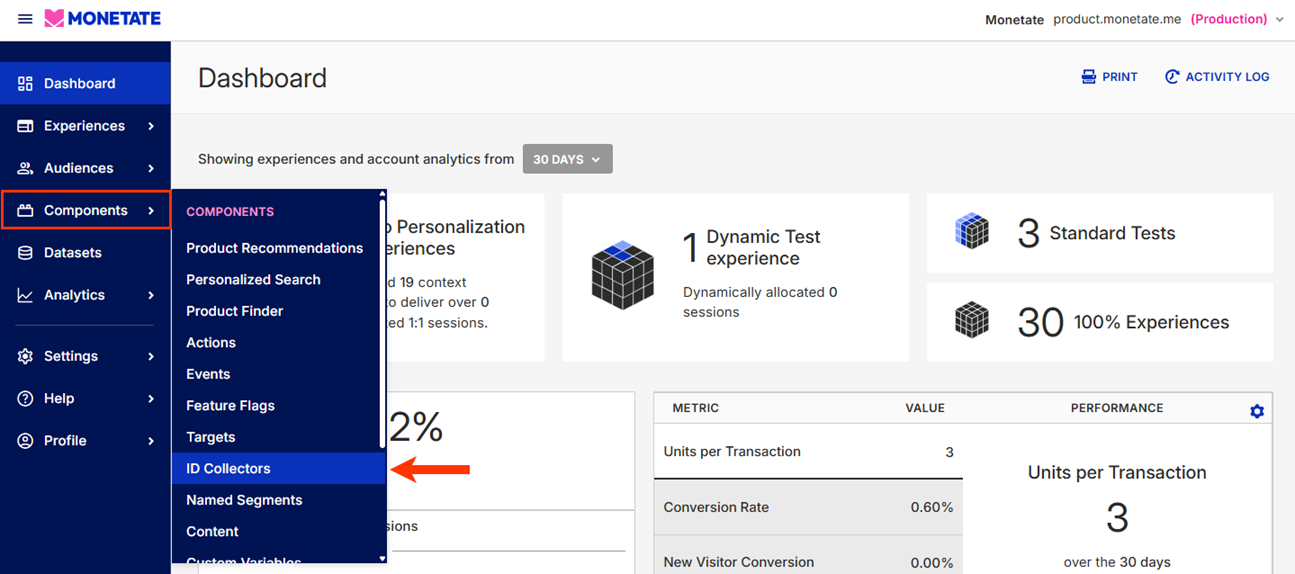Select the Units per Transaction metric row
Viewport: 1295px width, 574px height.
[808, 452]
